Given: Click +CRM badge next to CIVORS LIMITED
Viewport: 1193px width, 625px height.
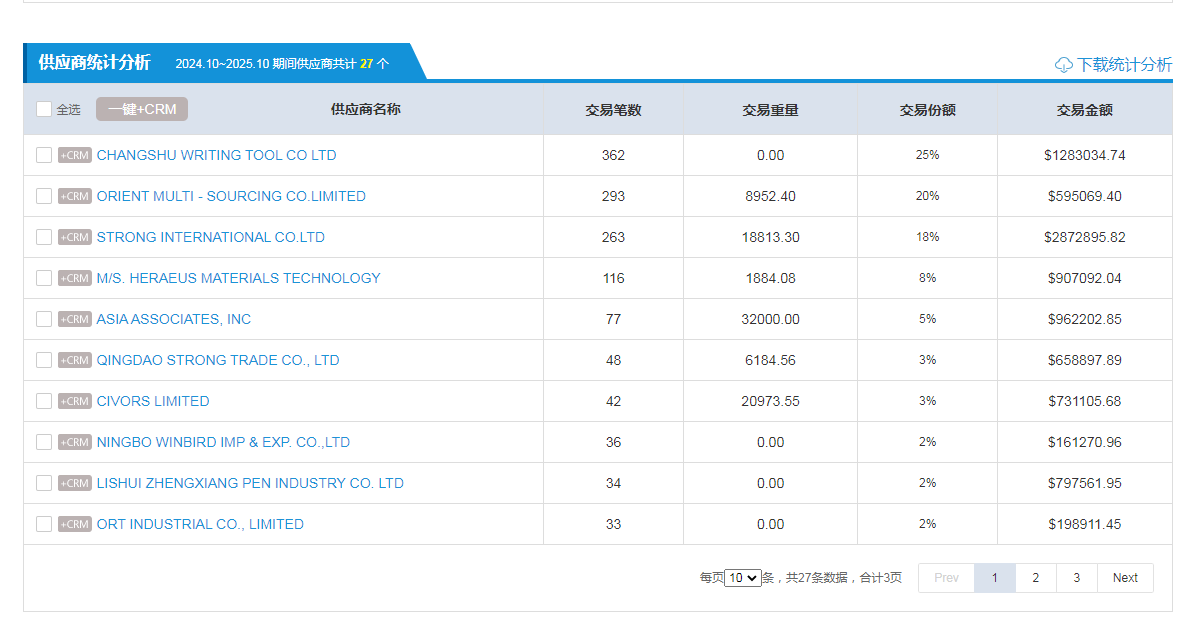Looking at the screenshot, I should coord(75,401).
